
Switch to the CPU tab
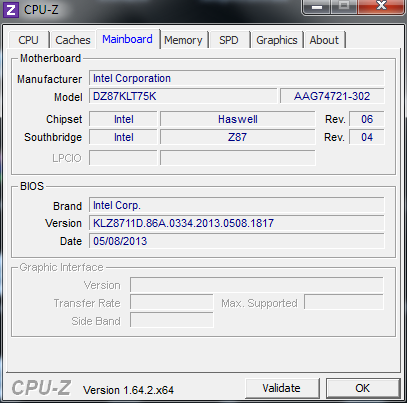28,40
